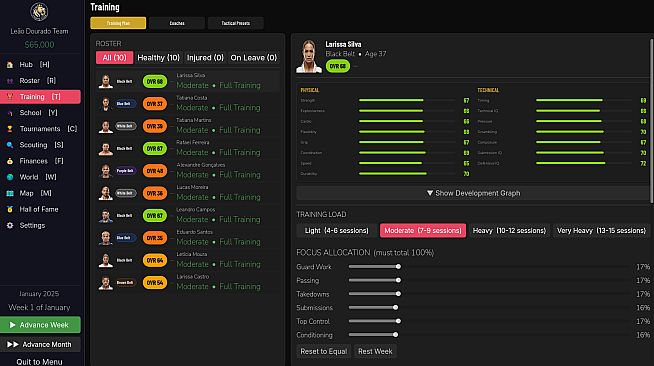Click the Hub house icon

click(x=10, y=65)
